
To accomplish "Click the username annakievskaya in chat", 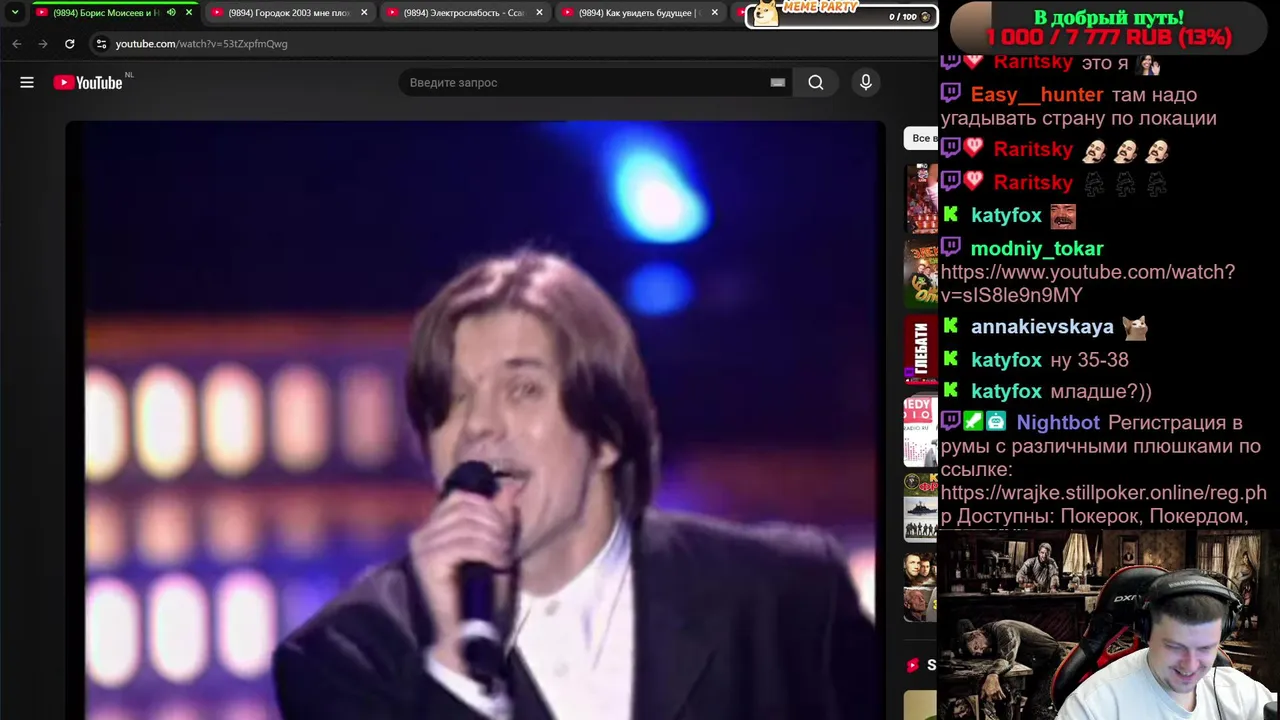I will click(1042, 327).
